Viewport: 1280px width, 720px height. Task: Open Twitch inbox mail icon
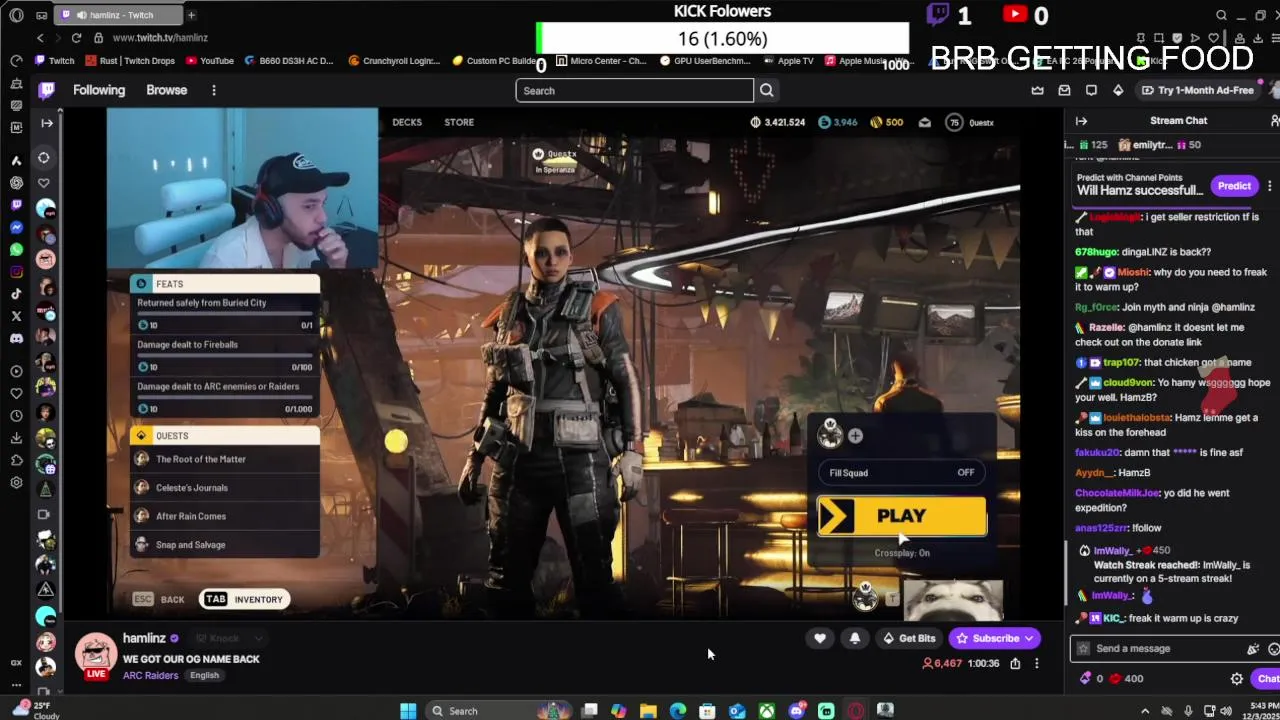[1064, 90]
